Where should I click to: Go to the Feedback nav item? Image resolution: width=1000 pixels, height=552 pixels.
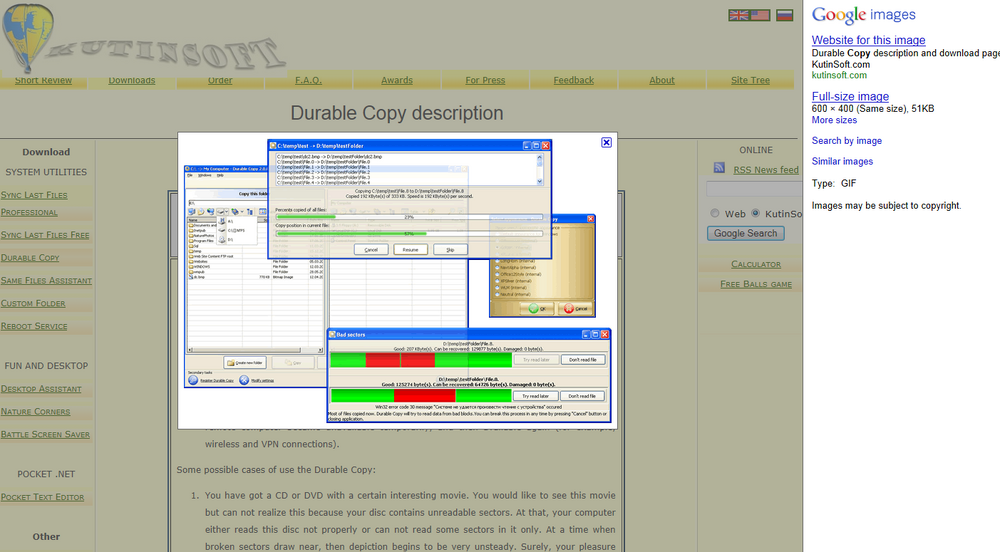[x=573, y=80]
